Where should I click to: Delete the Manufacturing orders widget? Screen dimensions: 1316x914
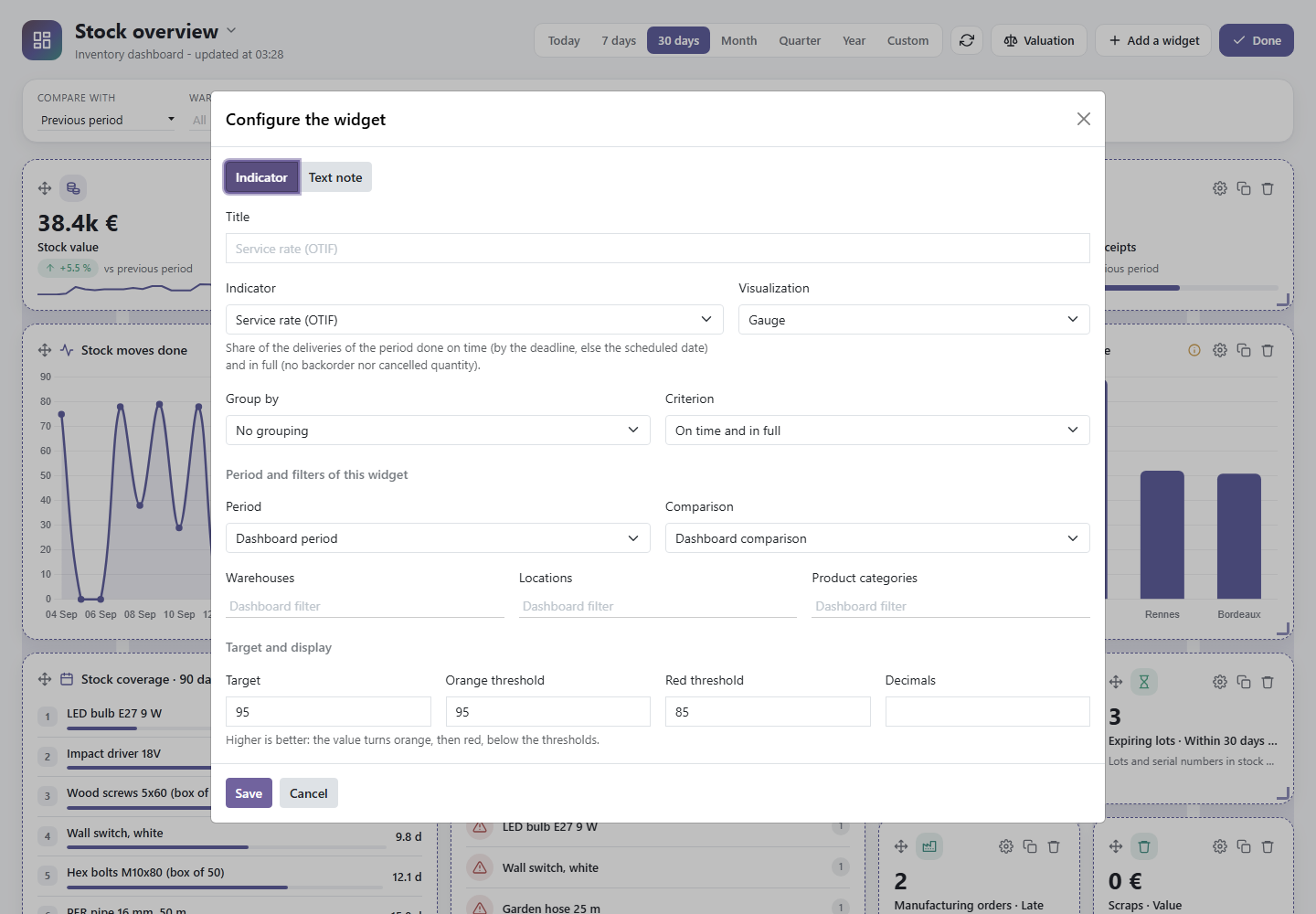click(1054, 846)
